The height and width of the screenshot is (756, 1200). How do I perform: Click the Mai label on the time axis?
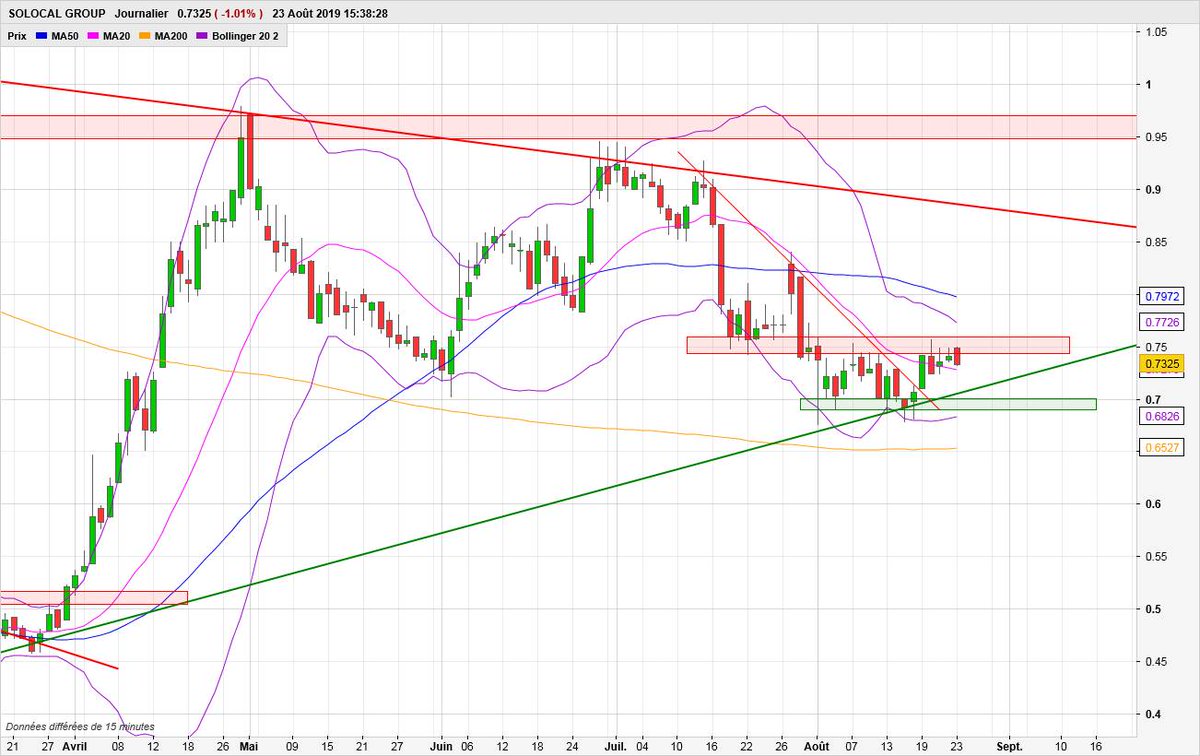click(249, 746)
